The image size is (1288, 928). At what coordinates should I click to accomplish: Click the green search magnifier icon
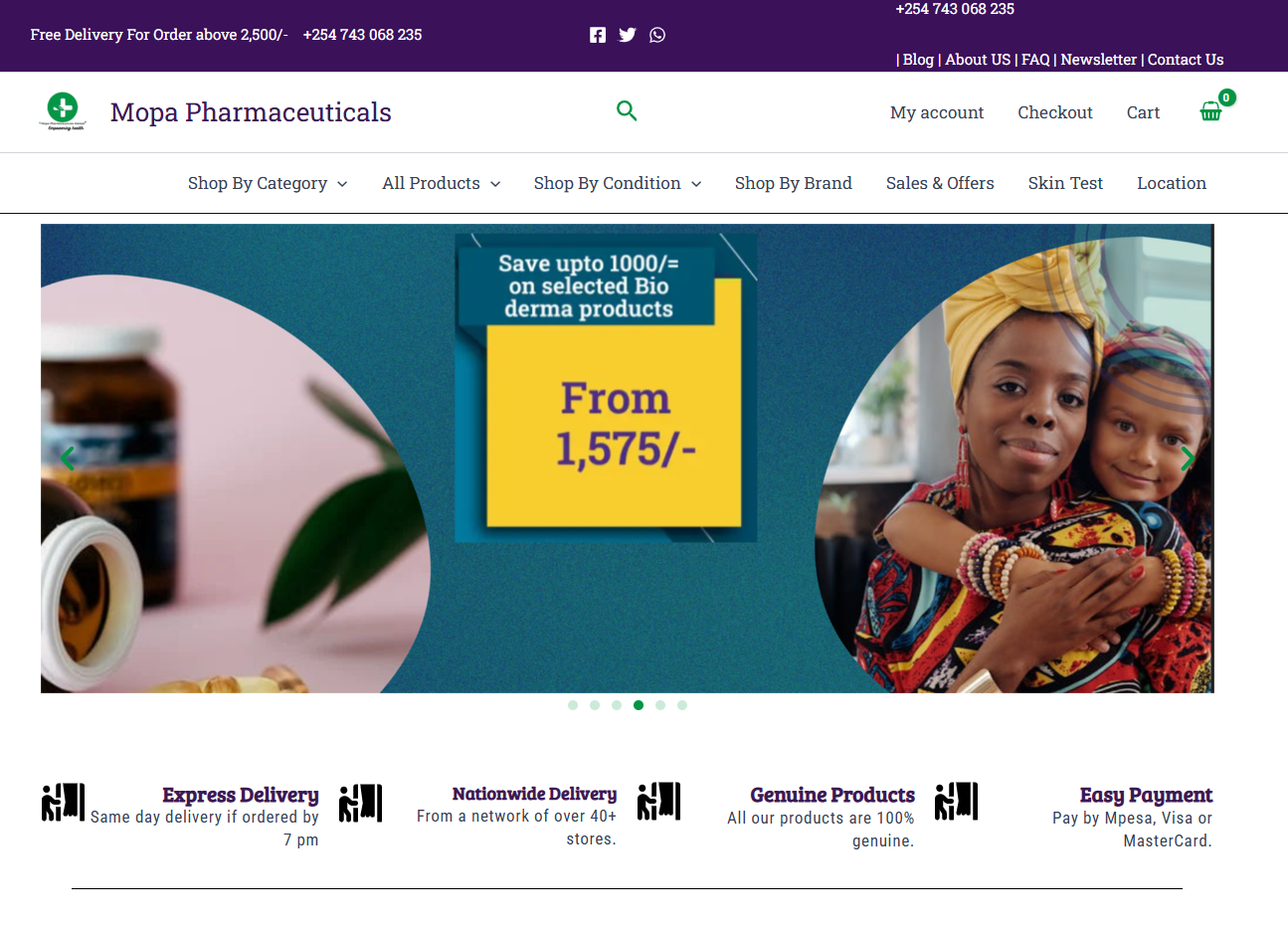tap(627, 110)
